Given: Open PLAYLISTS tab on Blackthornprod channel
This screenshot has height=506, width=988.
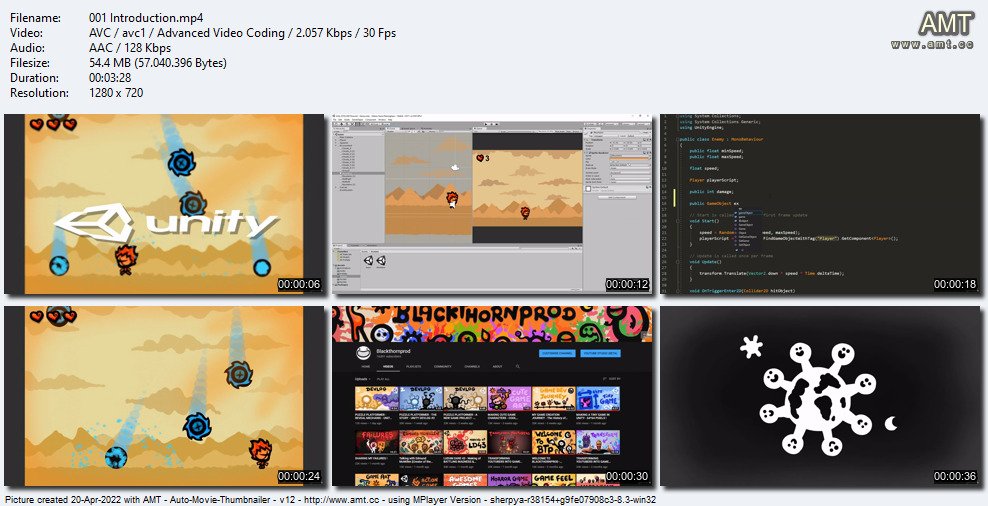Looking at the screenshot, I should [413, 366].
